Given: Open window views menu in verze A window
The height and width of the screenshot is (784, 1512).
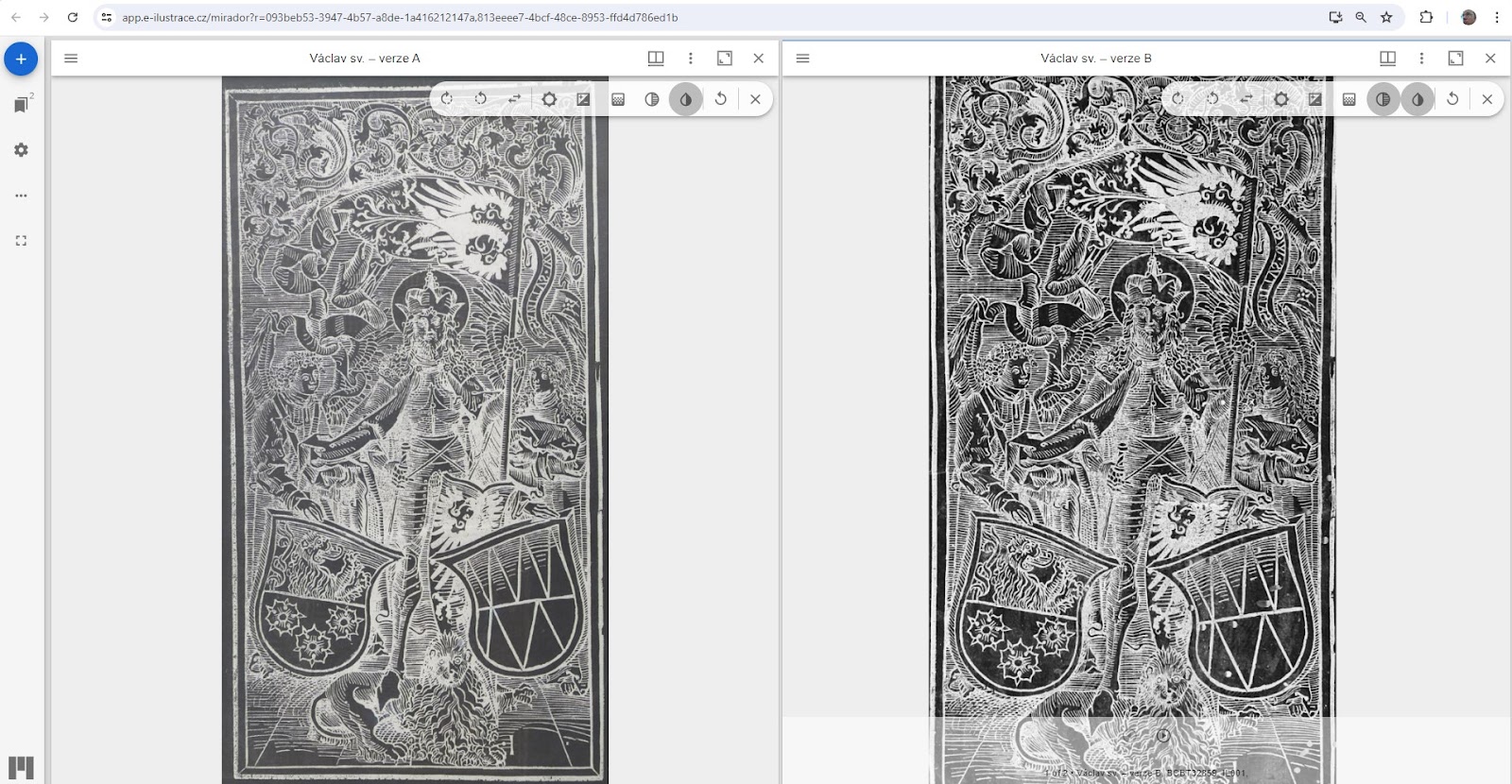Looking at the screenshot, I should pos(656,58).
